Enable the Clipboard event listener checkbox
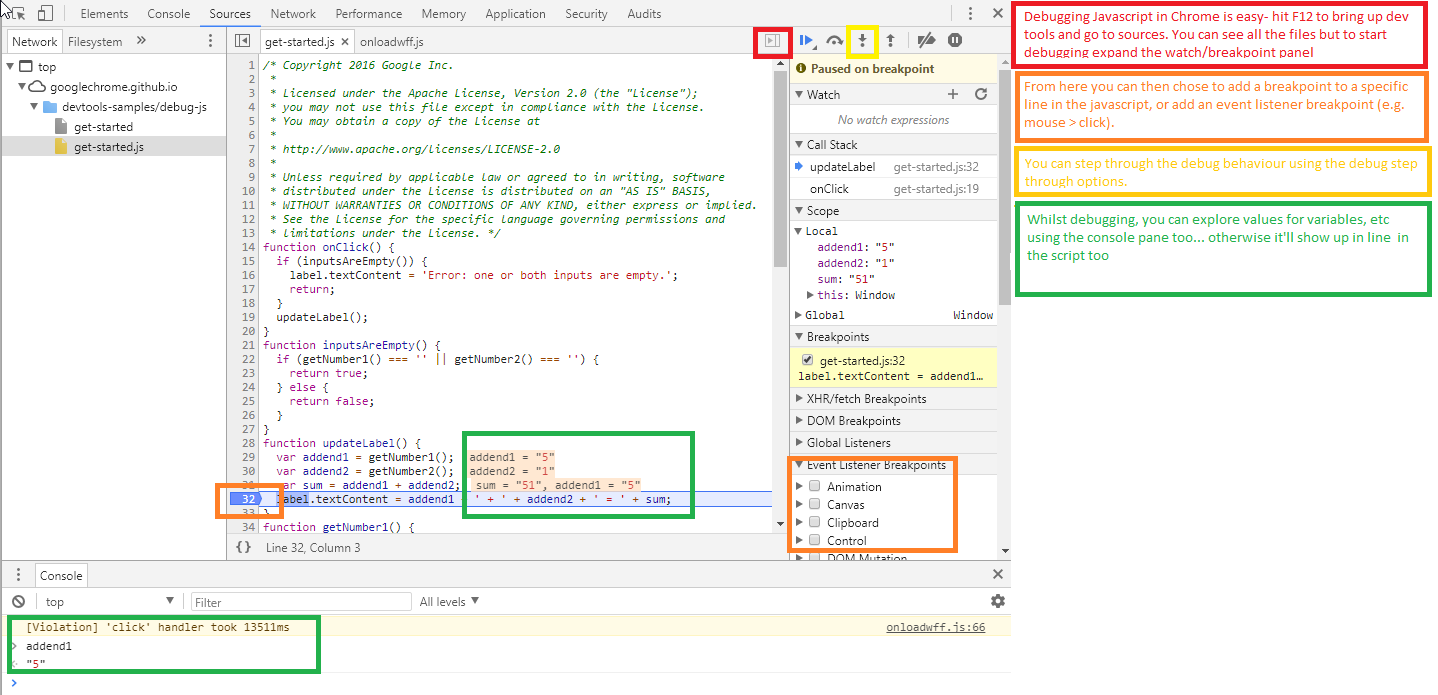The image size is (1438, 695). [x=815, y=522]
